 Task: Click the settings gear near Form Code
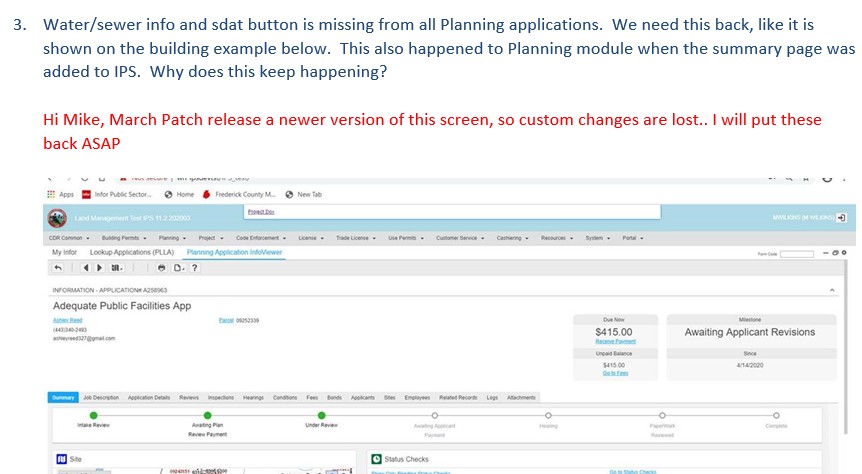tap(844, 253)
